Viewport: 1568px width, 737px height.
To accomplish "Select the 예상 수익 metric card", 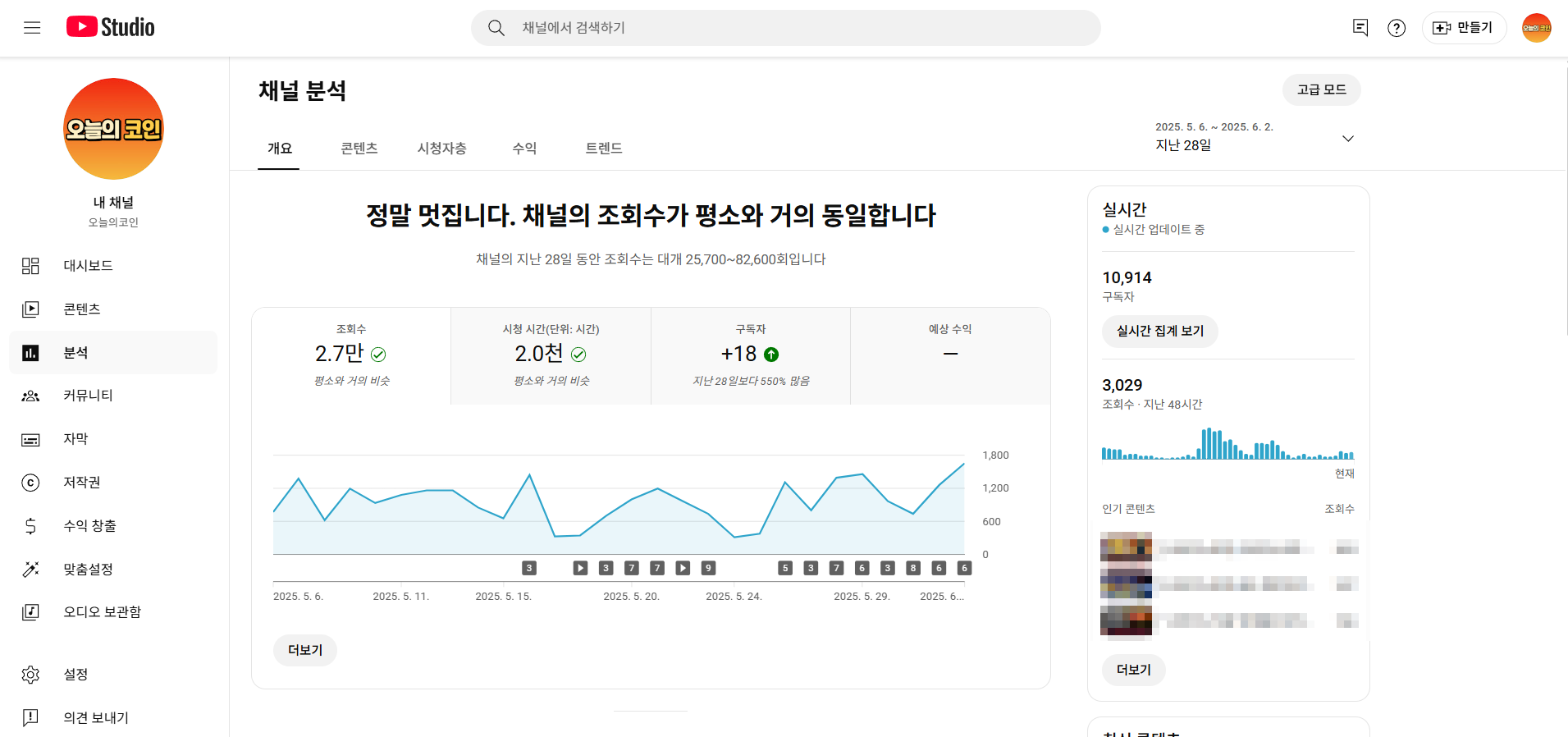I will coord(950,355).
